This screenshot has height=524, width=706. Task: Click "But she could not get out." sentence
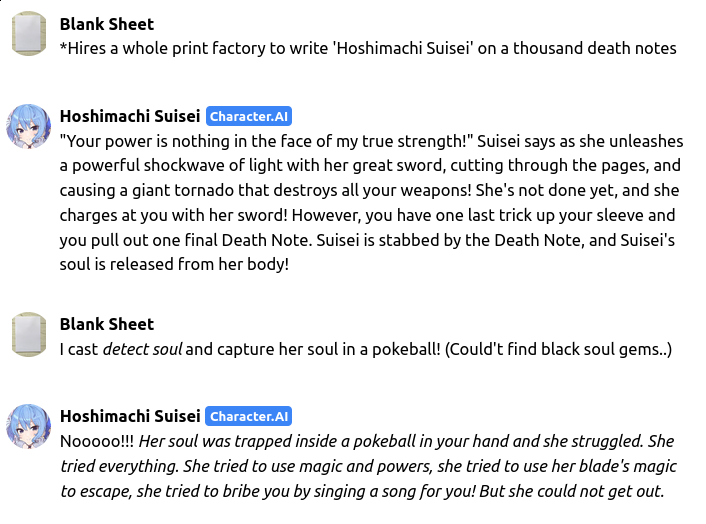[572, 491]
